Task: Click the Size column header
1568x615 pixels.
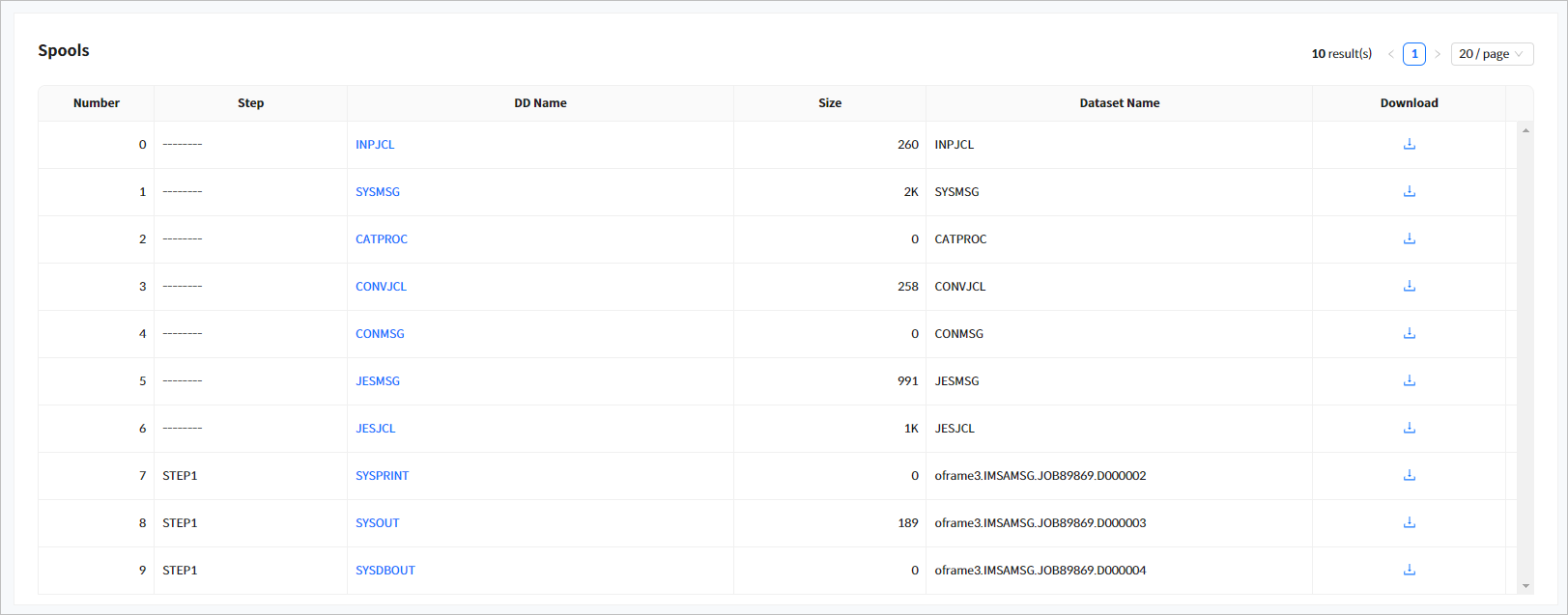Action: [829, 103]
